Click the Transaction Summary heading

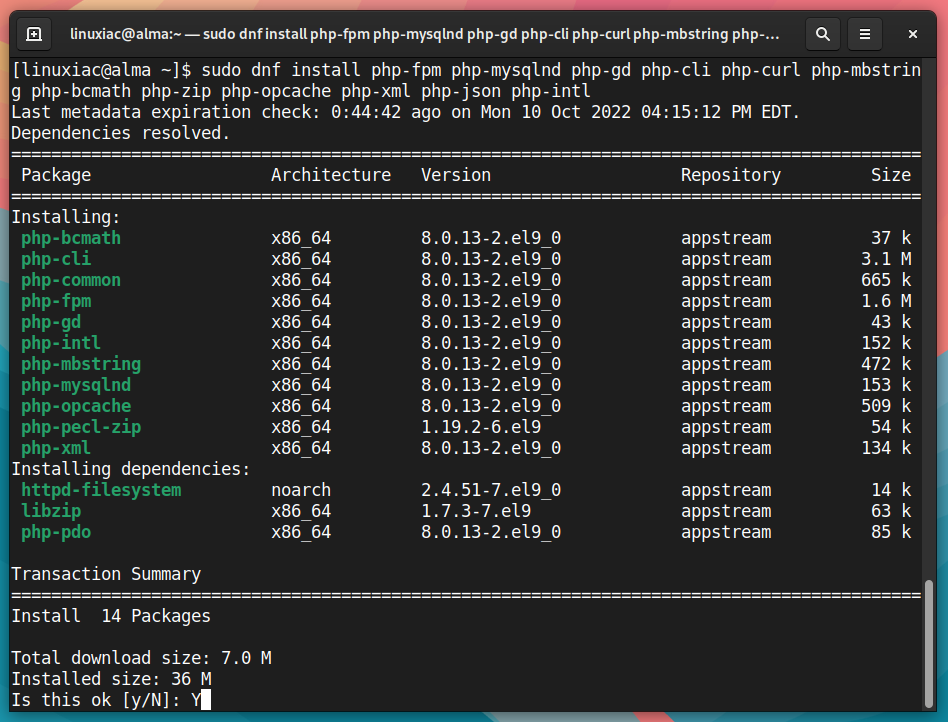point(106,574)
